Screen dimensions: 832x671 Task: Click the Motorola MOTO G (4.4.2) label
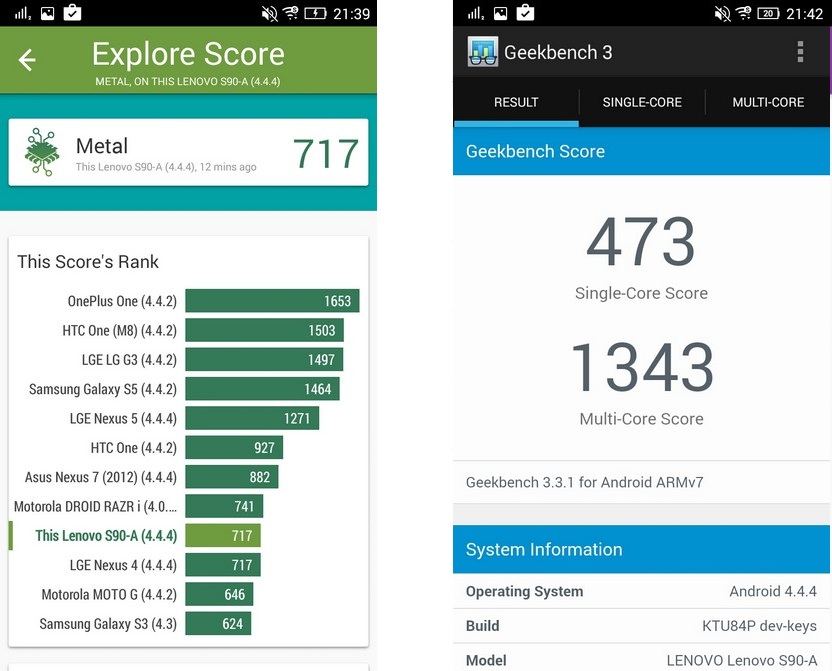click(x=109, y=595)
